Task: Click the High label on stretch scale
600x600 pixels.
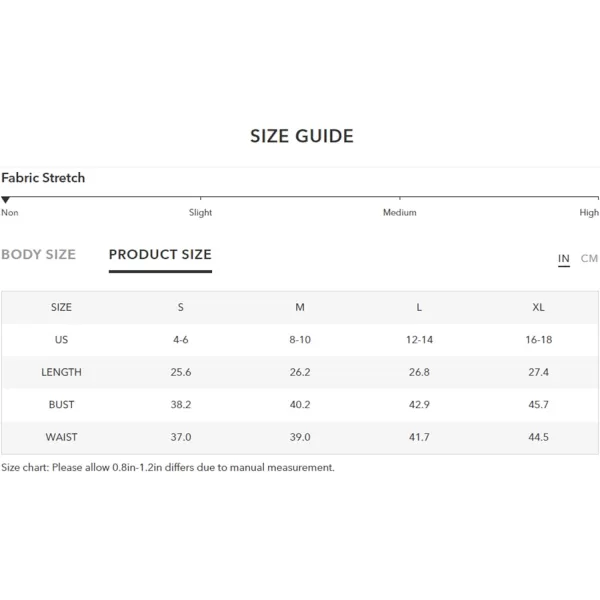Action: coord(589,213)
